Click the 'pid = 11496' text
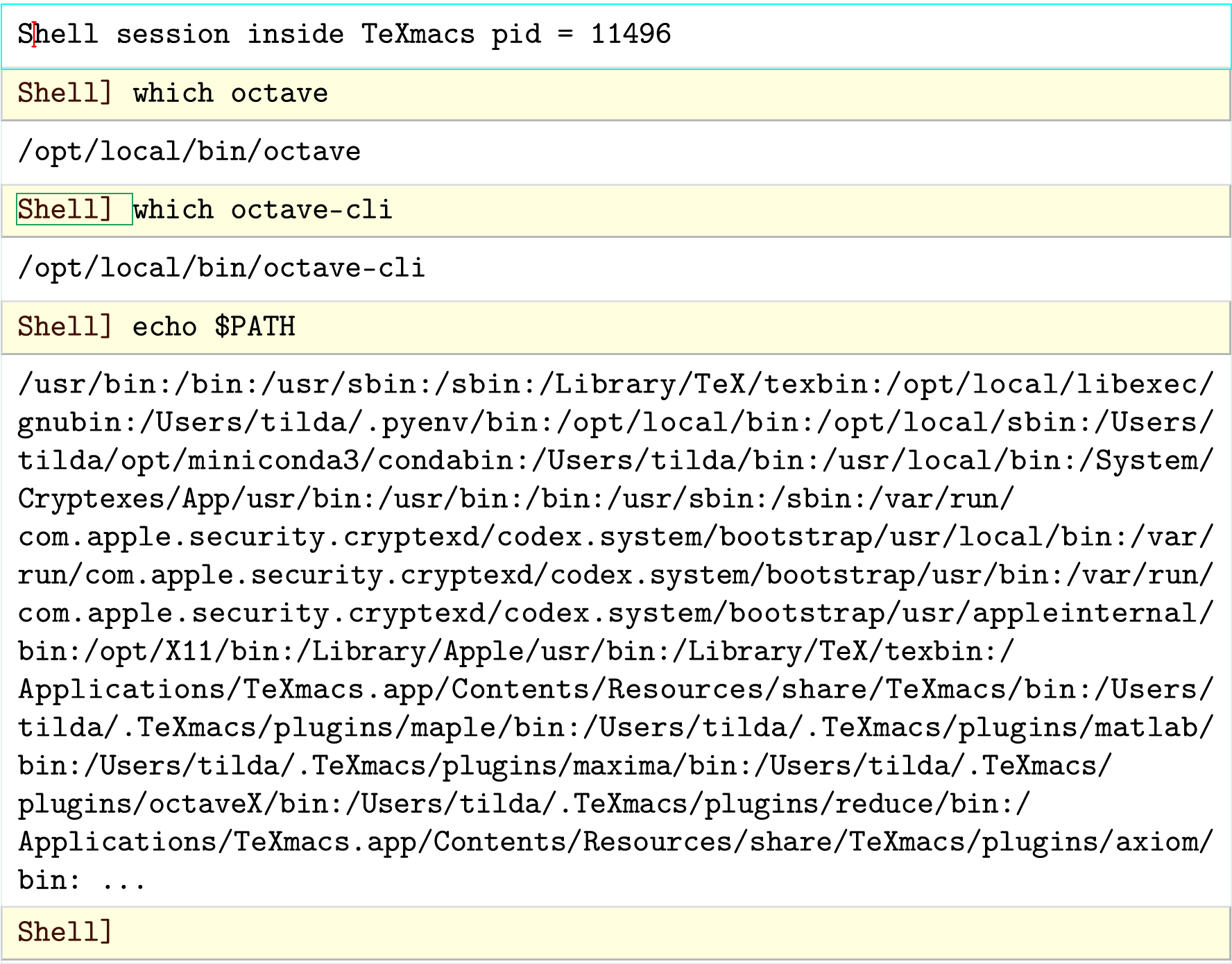This screenshot has height=964, width=1232. (x=581, y=34)
